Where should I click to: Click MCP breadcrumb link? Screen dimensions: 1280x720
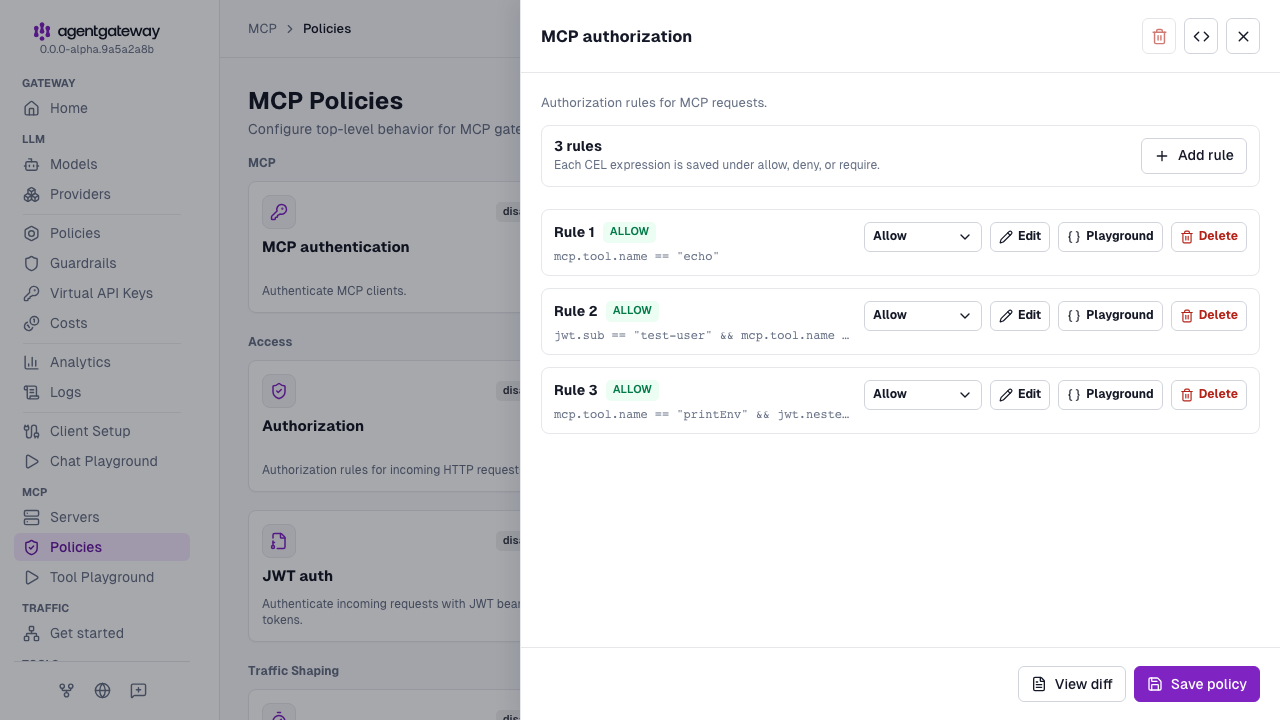click(262, 29)
